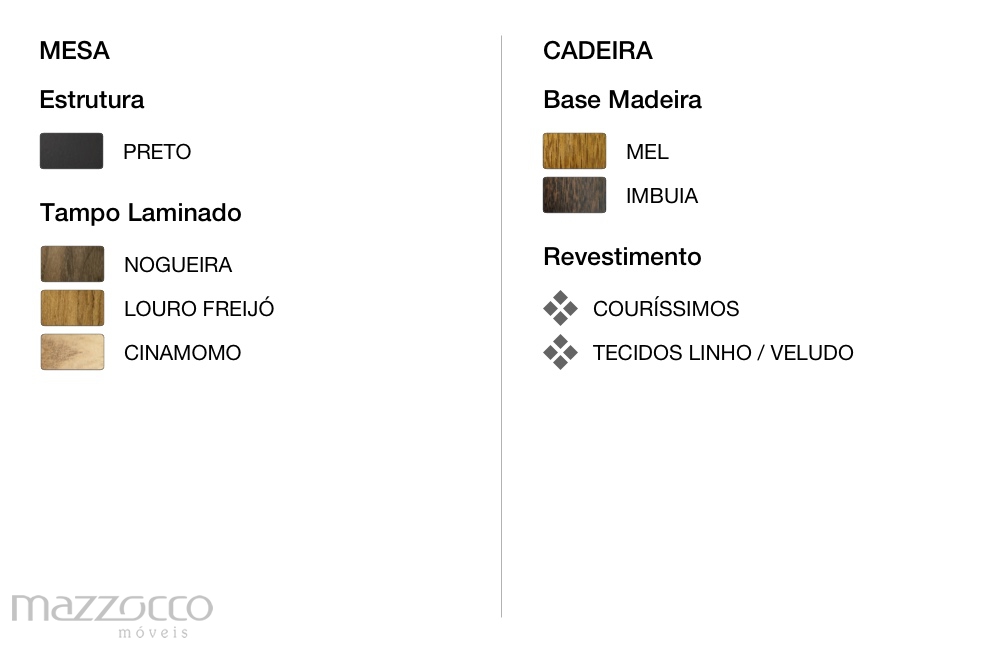Click the MESA section heading

[x=75, y=50]
